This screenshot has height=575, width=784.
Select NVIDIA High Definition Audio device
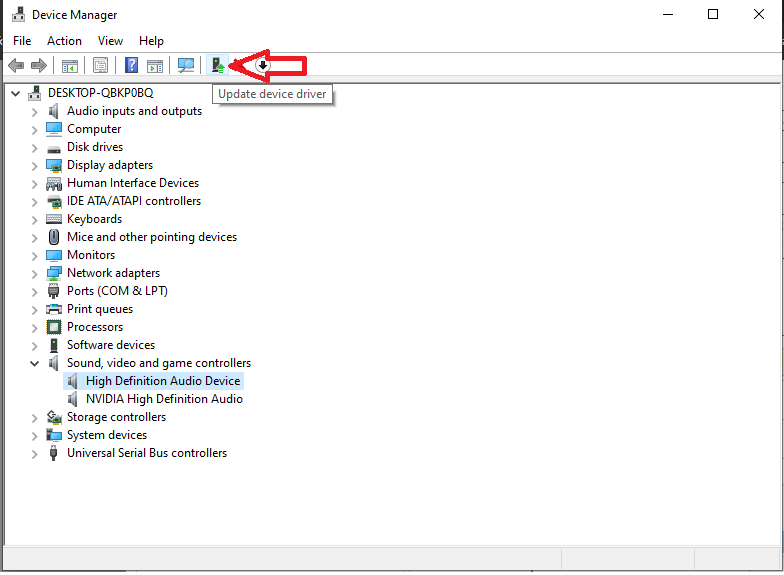coord(164,399)
